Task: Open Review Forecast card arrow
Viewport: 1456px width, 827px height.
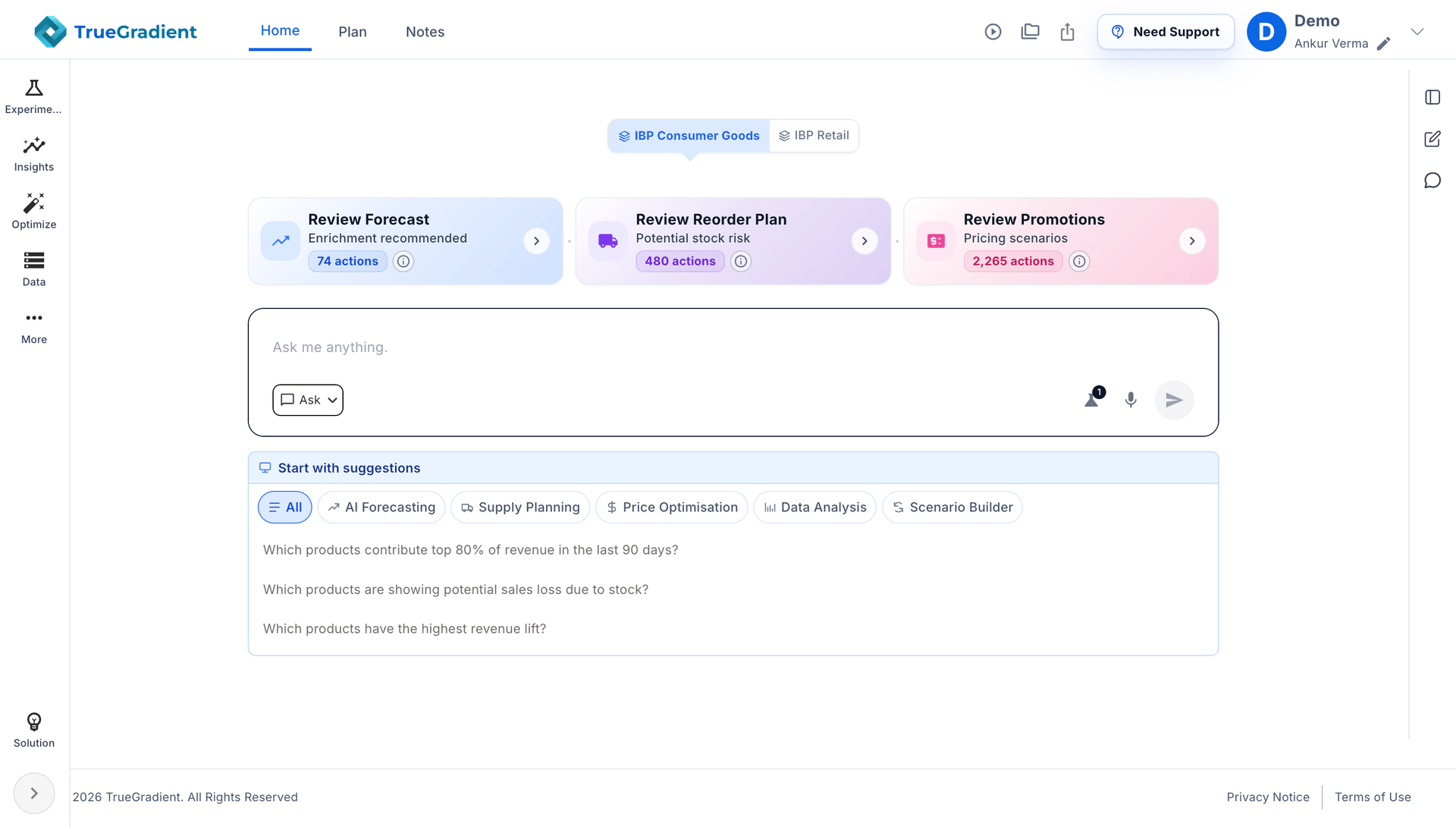Action: [536, 241]
